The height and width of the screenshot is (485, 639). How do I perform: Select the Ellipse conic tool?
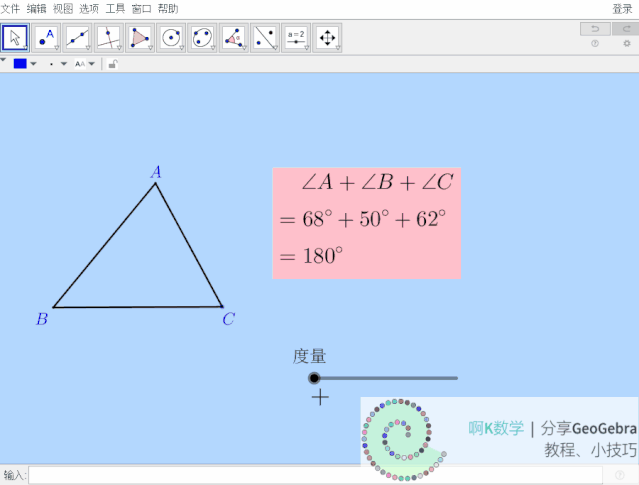pyautogui.click(x=202, y=38)
